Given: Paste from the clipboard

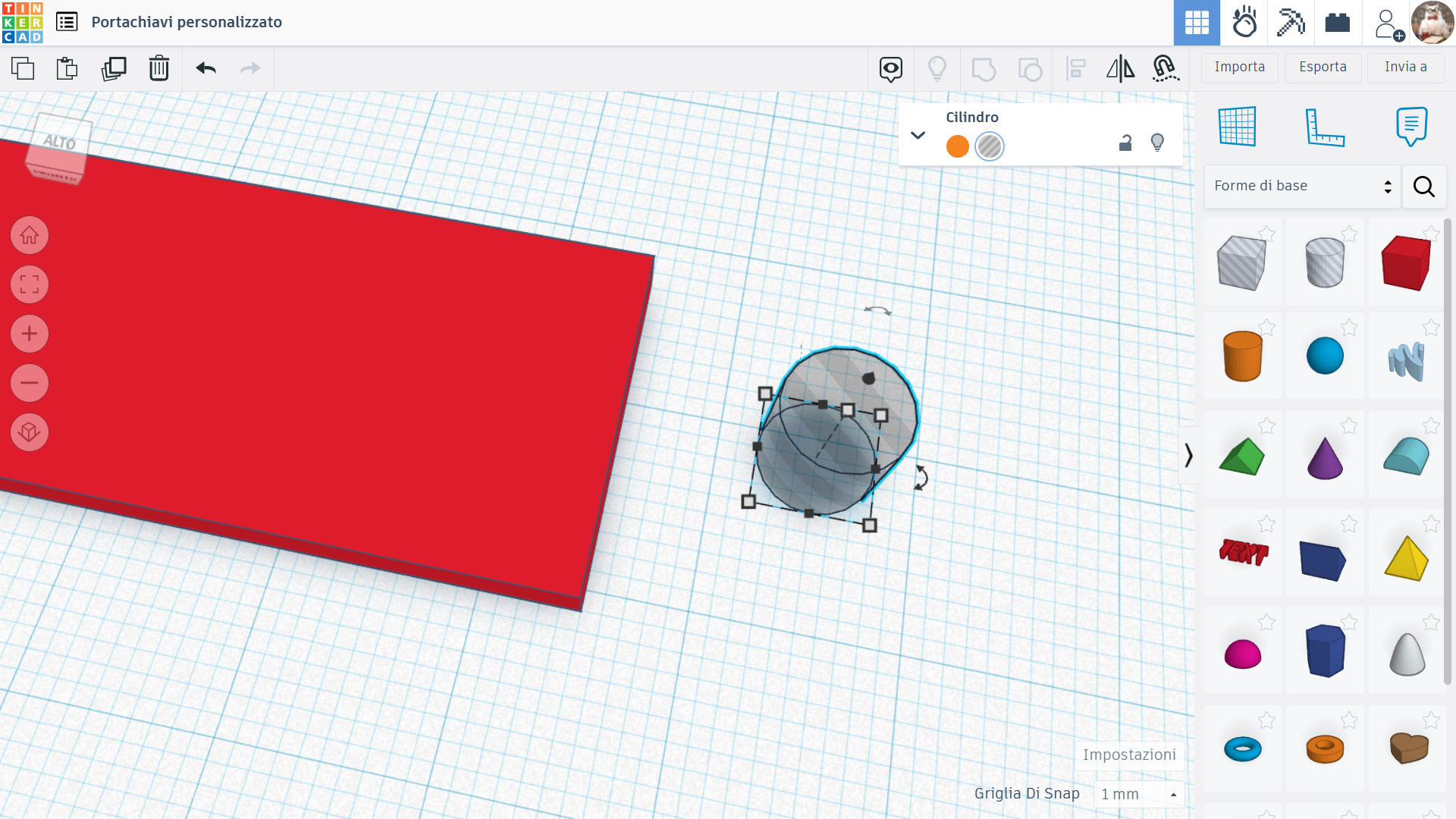Looking at the screenshot, I should click(x=67, y=68).
